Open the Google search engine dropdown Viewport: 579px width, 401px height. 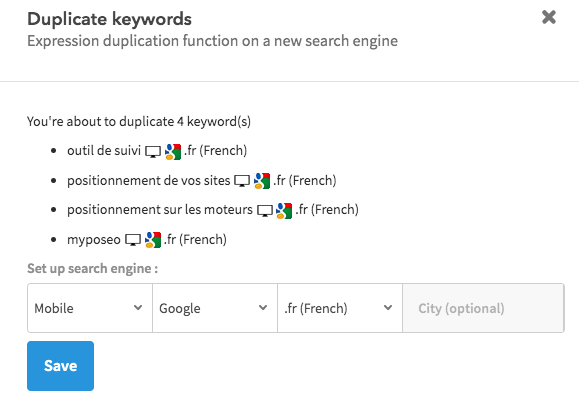point(215,308)
